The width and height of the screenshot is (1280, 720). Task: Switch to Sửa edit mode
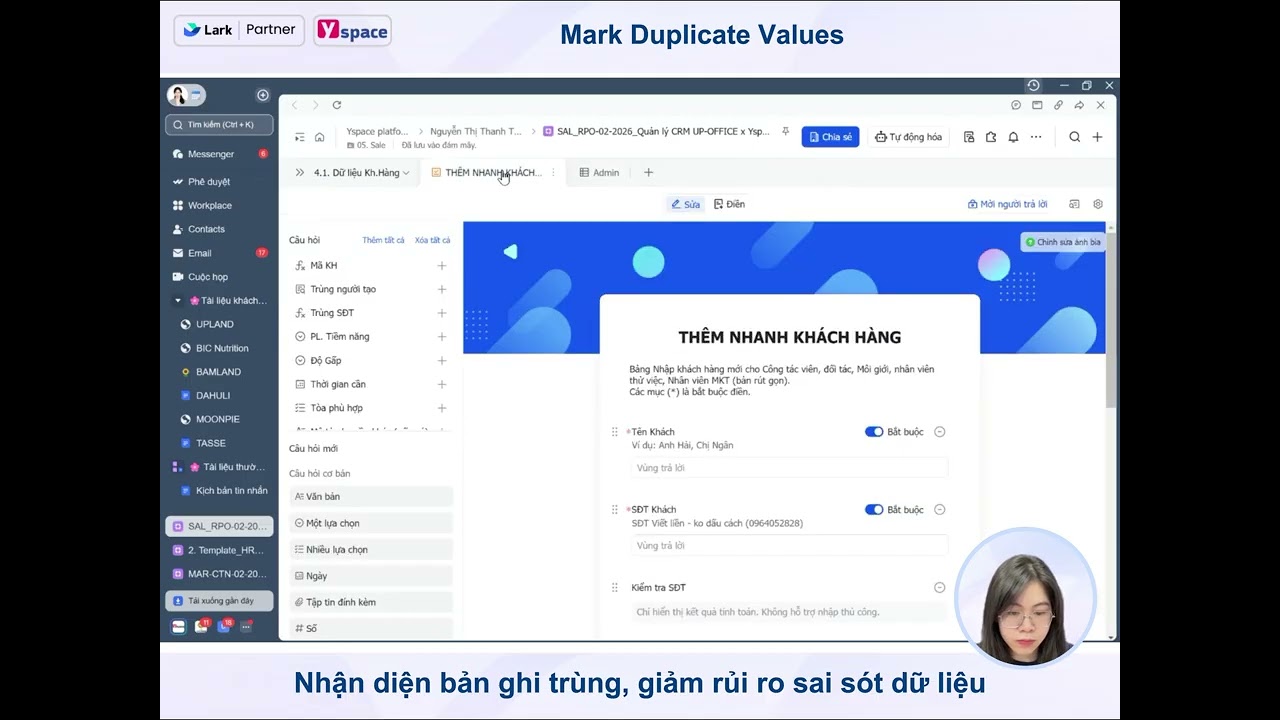[x=686, y=204]
